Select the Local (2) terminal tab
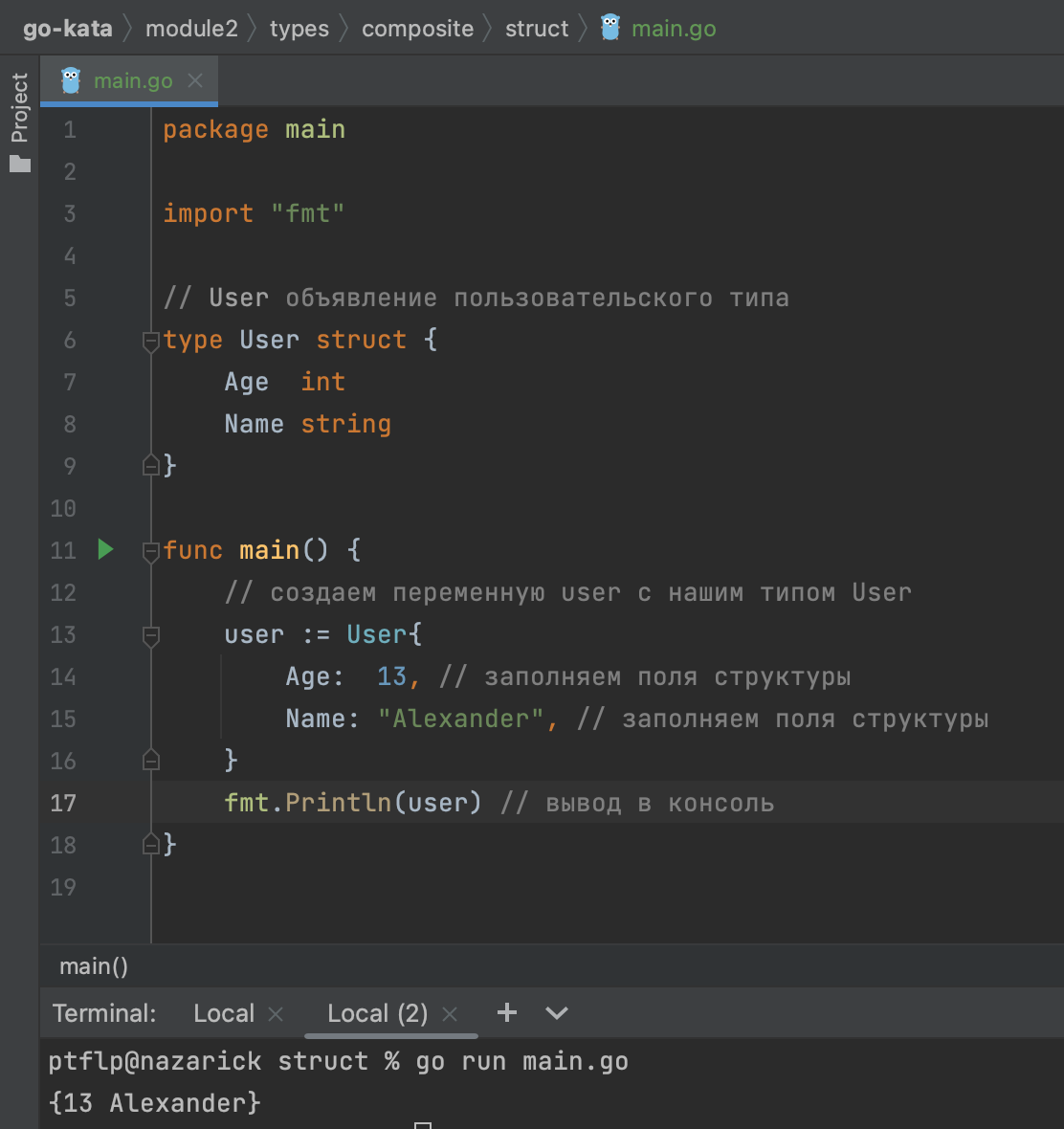The image size is (1064, 1129). click(377, 1013)
